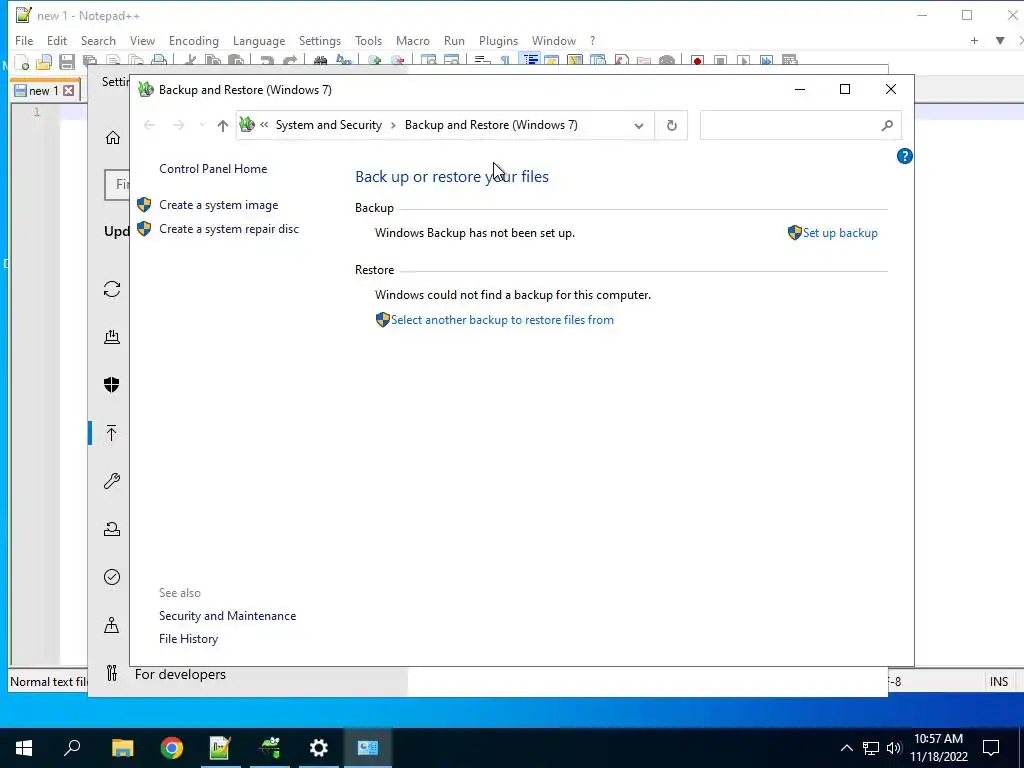Click the Create a system image link
The image size is (1024, 768).
click(x=219, y=205)
